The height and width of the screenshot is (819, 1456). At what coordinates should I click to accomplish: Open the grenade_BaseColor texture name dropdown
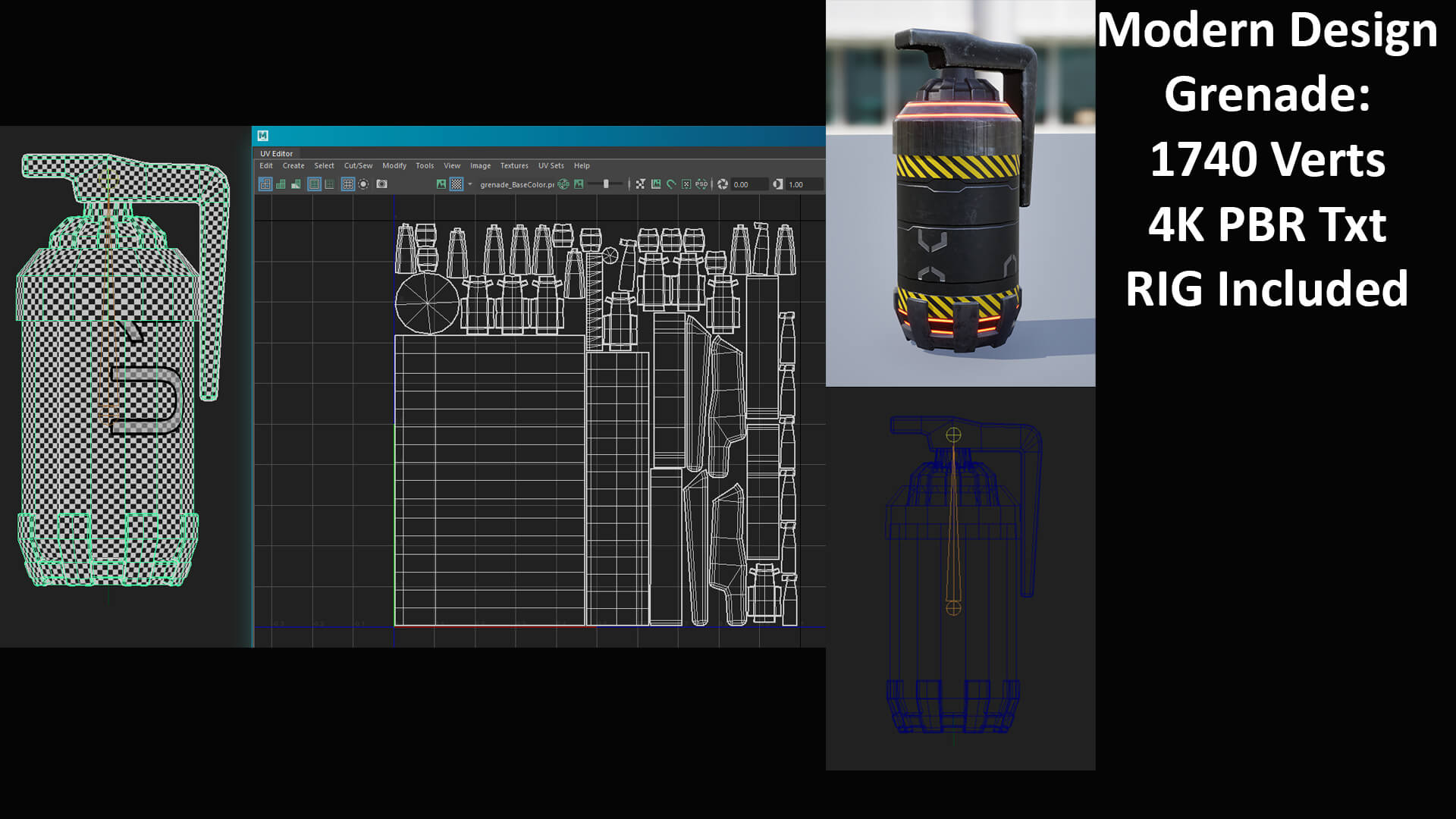[x=517, y=184]
